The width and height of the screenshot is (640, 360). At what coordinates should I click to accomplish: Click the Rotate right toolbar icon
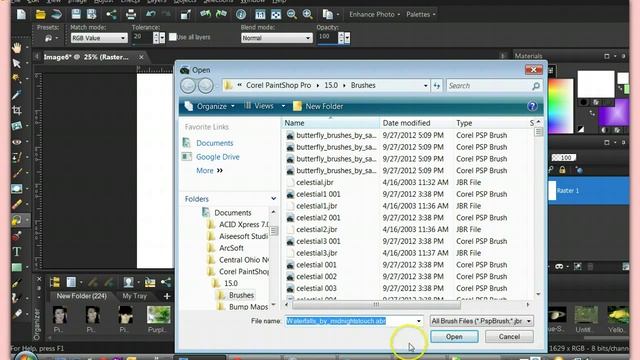(x=221, y=14)
